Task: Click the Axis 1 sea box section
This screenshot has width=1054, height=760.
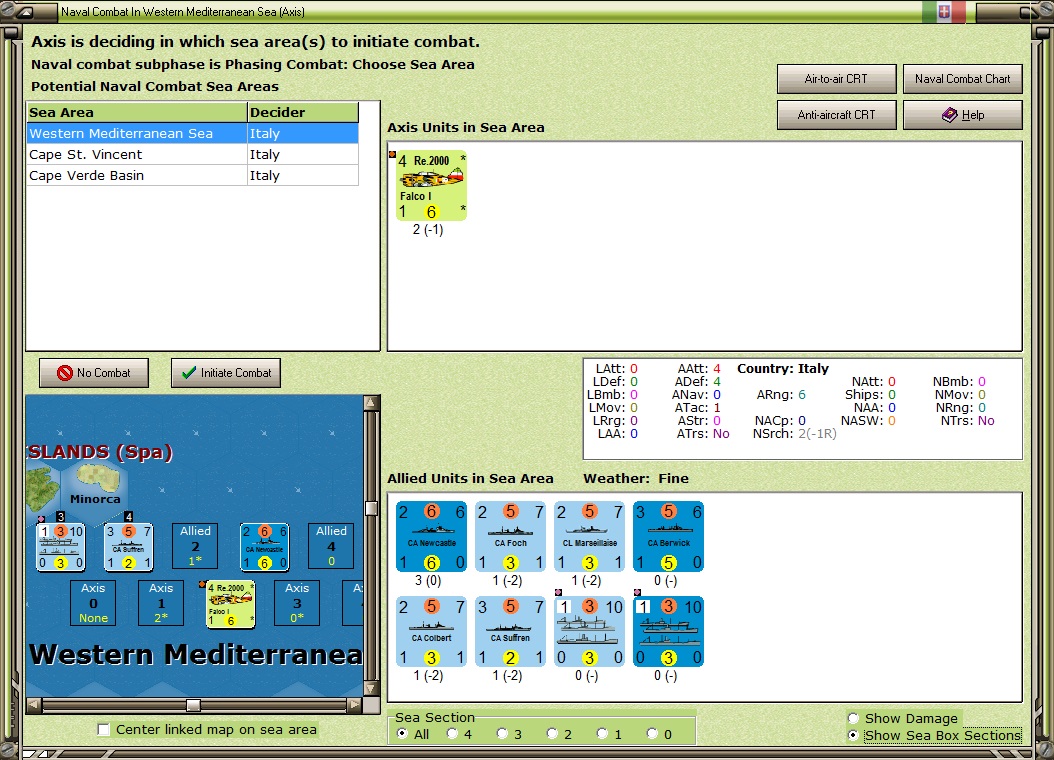Action: click(x=161, y=603)
